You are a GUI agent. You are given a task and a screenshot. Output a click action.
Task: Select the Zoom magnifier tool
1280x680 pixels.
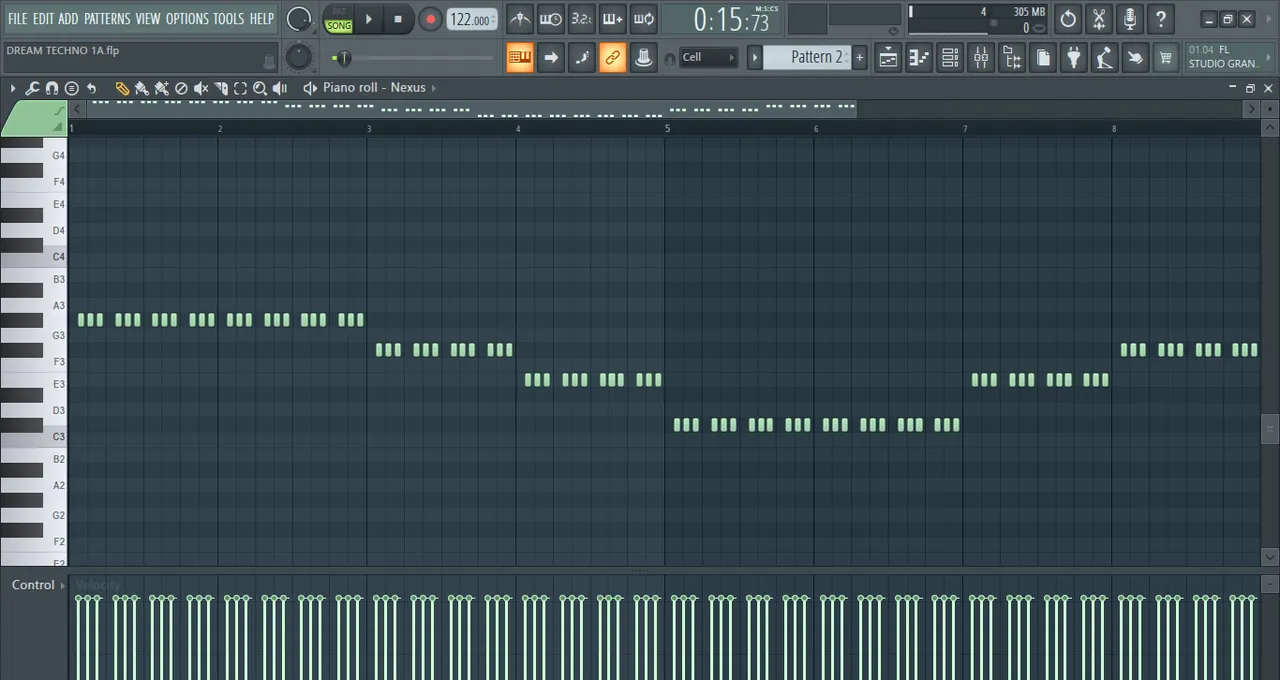point(260,88)
